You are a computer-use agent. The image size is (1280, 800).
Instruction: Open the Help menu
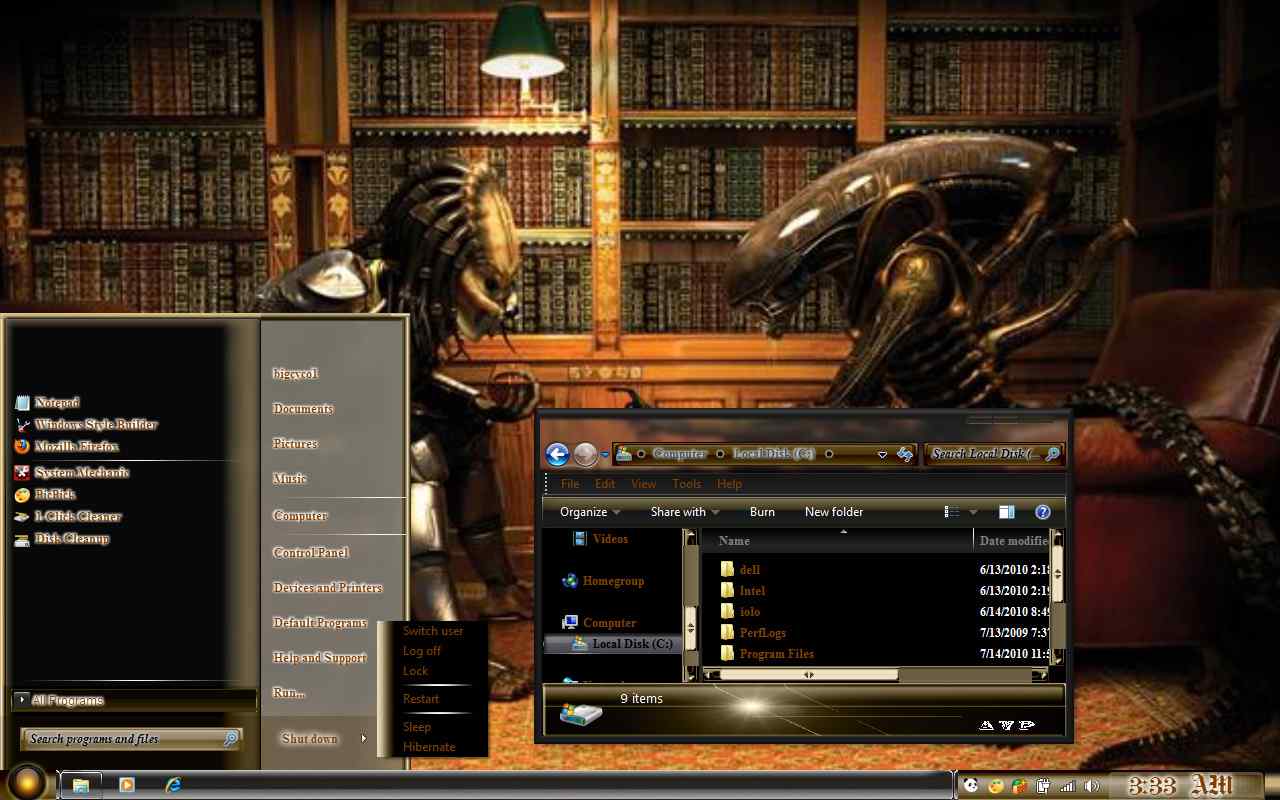point(730,484)
